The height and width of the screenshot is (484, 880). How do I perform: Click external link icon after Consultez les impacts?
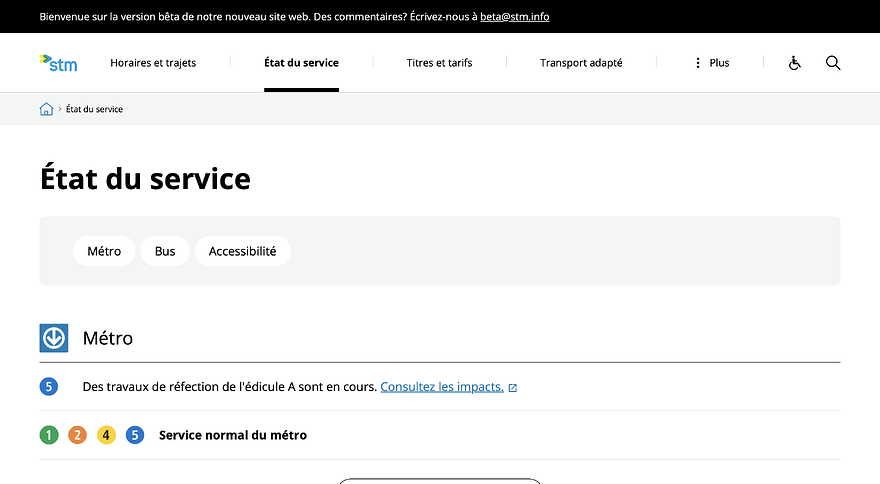(x=512, y=387)
